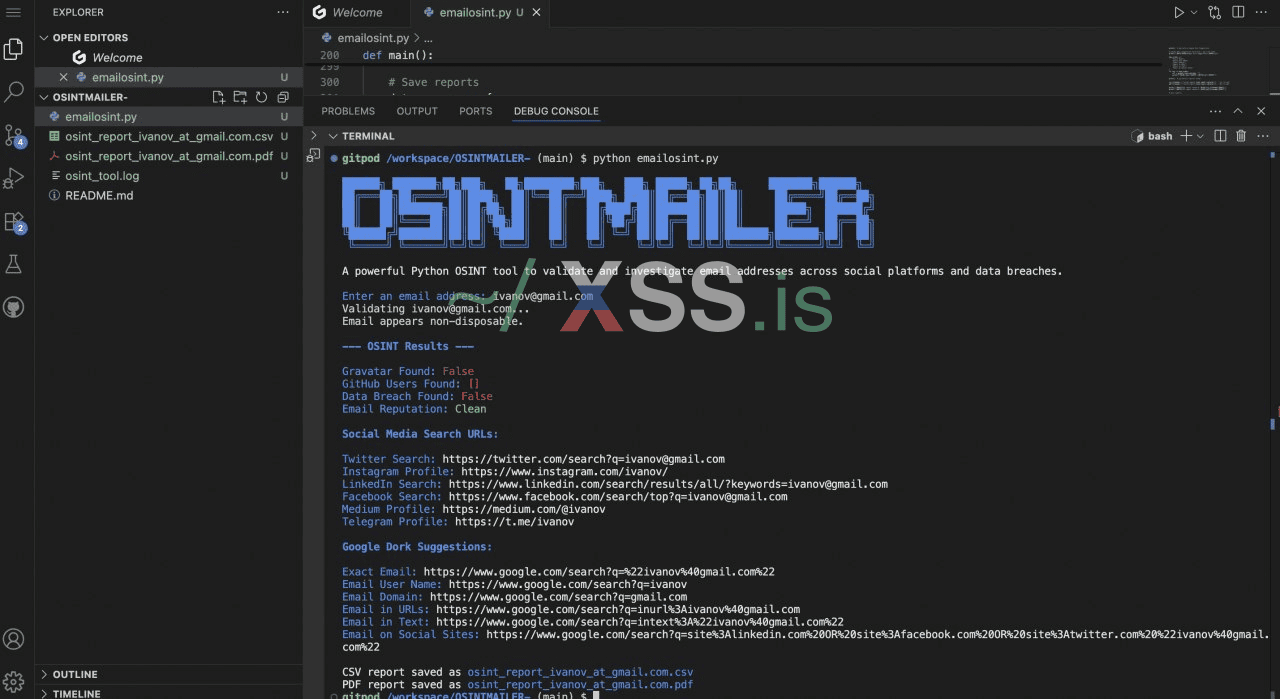The height and width of the screenshot is (699, 1280).
Task: Open panel views and more actions ellipsis
Action: coord(1215,111)
